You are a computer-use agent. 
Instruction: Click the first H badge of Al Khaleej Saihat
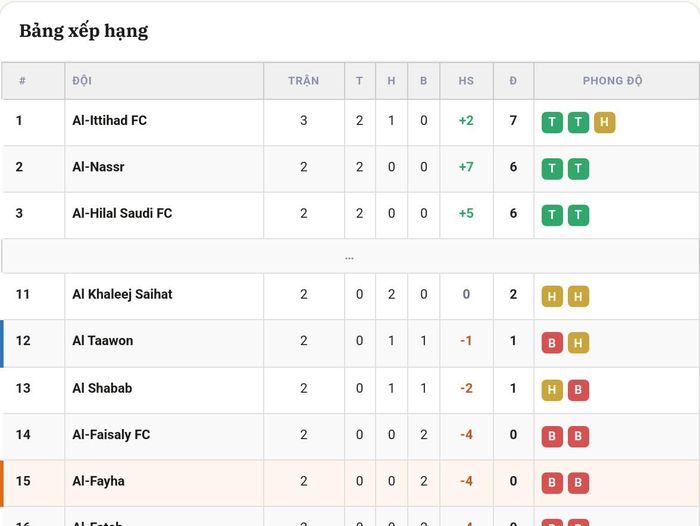(552, 296)
